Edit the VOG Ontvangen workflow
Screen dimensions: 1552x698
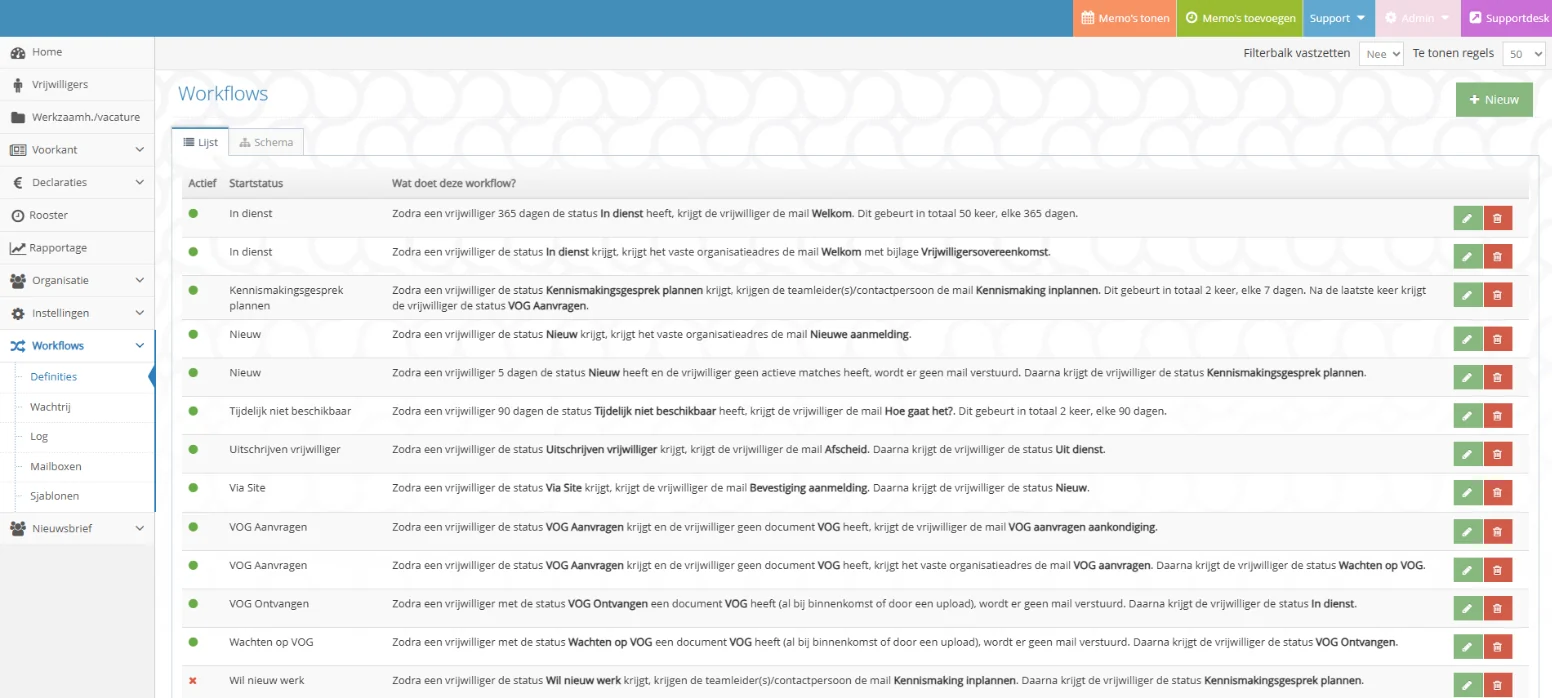coord(1467,608)
